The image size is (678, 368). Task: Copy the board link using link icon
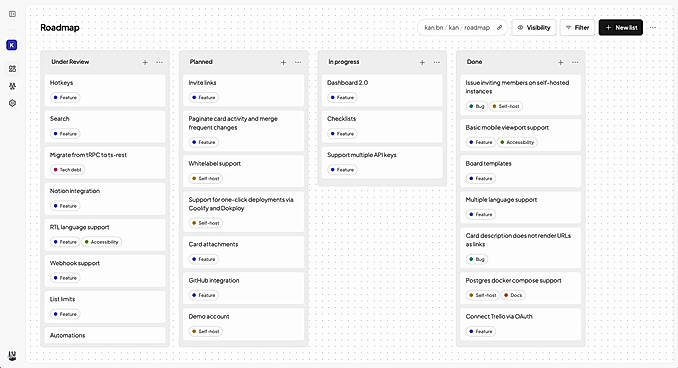pos(499,28)
